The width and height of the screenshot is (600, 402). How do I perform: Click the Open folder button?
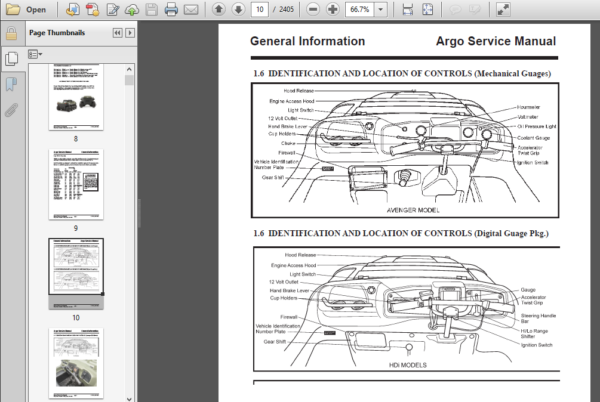pos(26,10)
